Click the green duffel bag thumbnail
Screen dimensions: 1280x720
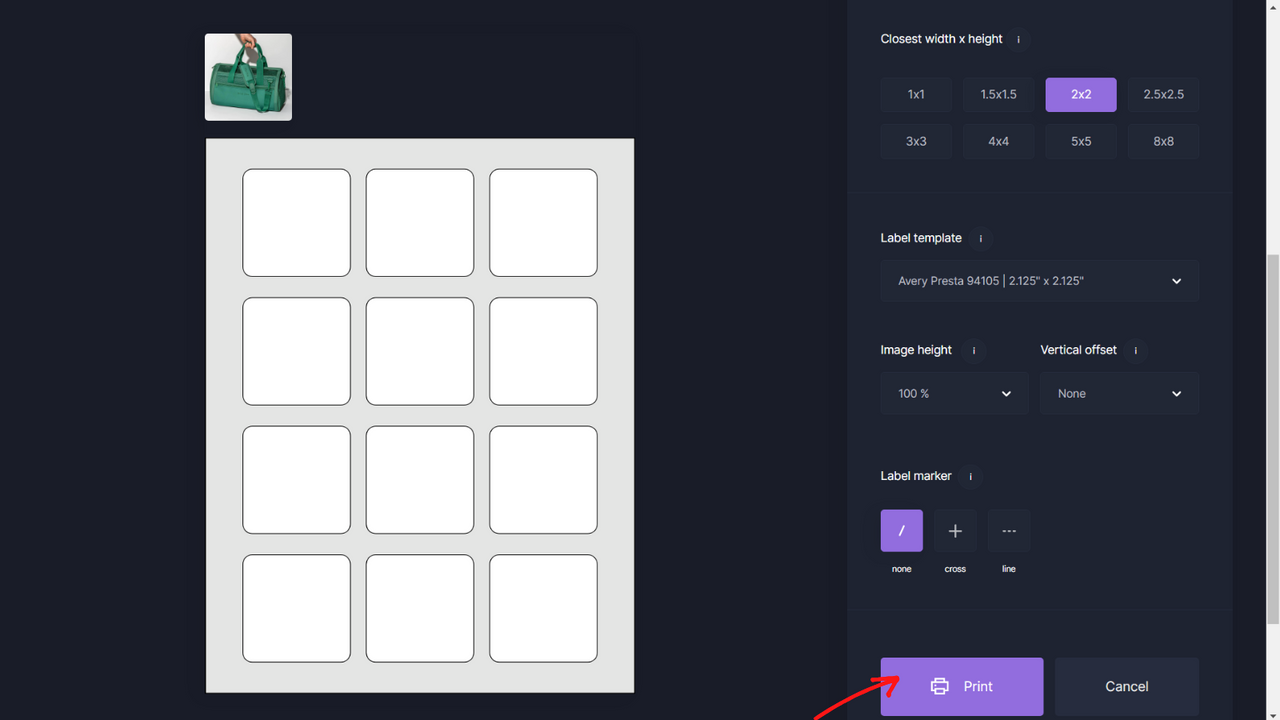pyautogui.click(x=248, y=77)
